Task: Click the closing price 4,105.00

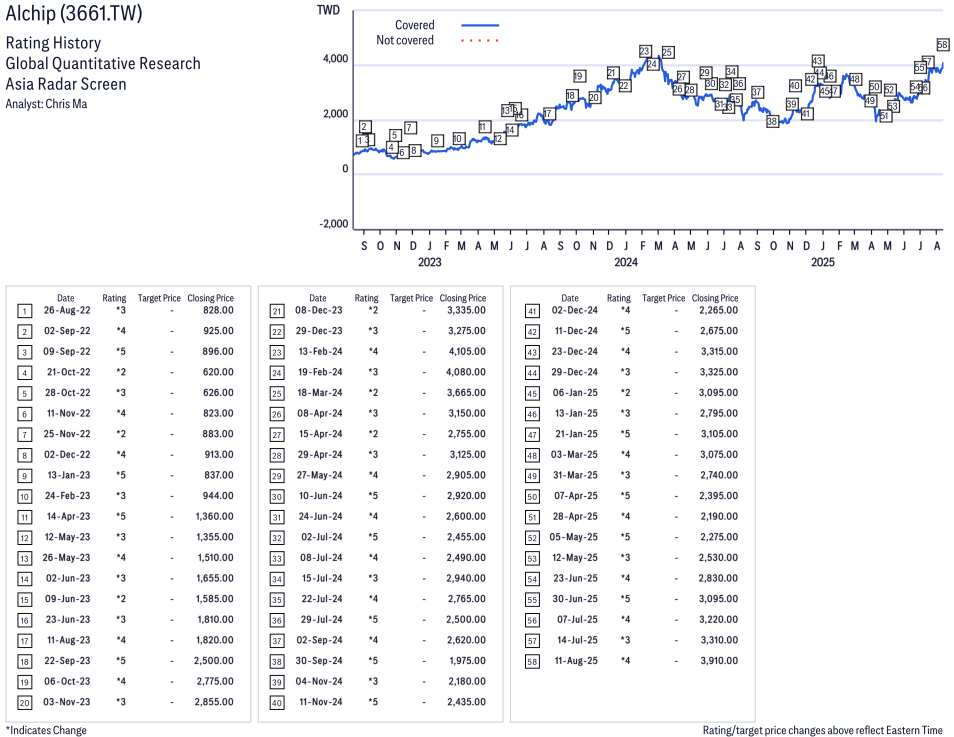Action: click(x=467, y=352)
